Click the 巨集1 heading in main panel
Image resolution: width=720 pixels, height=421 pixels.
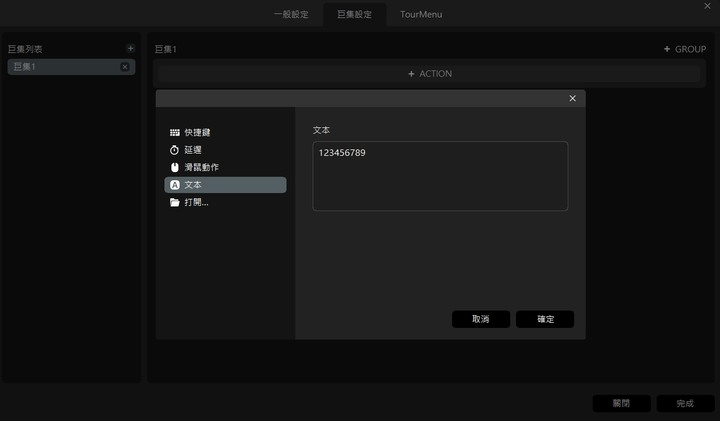165,49
